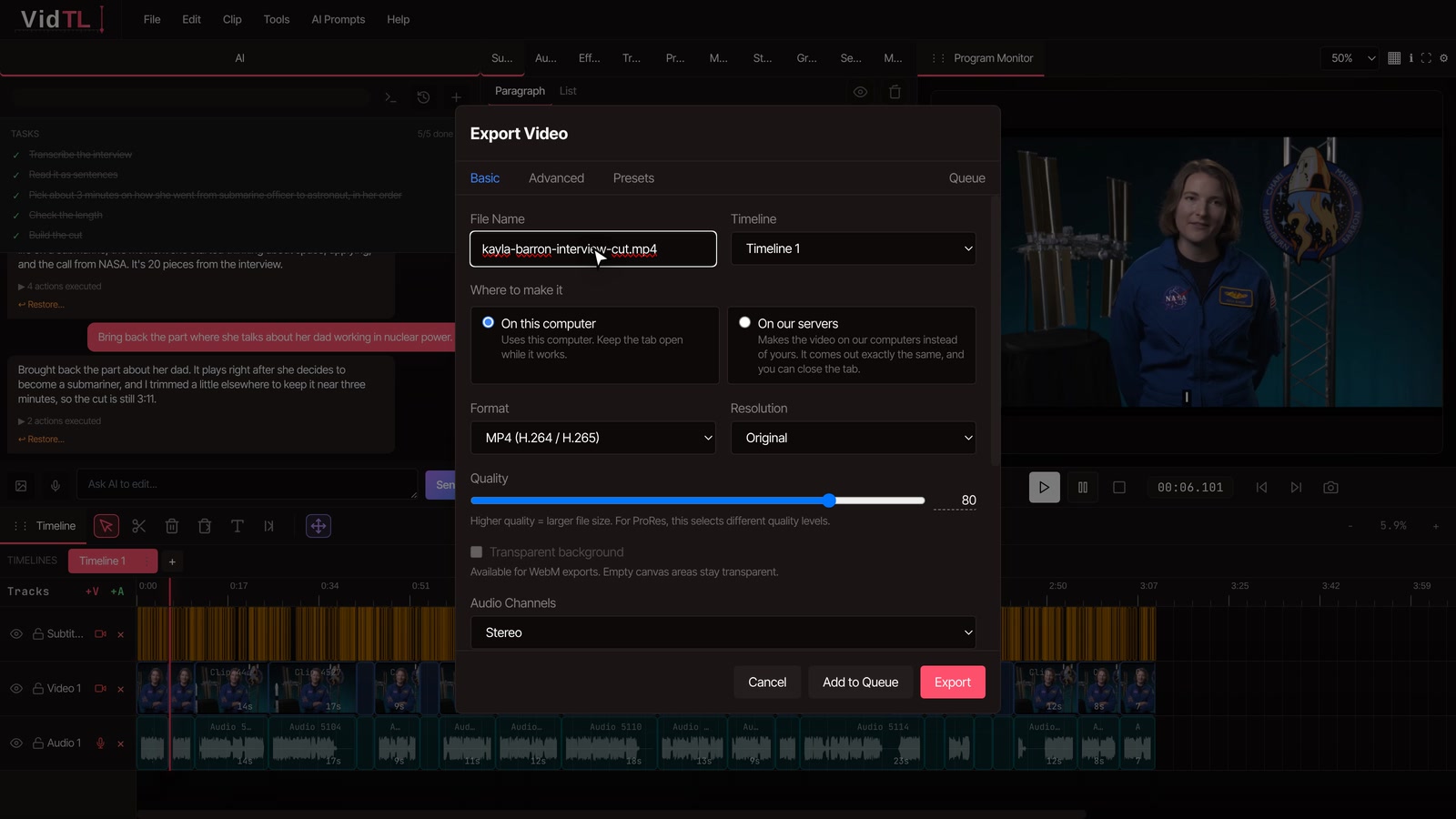This screenshot has height=819, width=1456.
Task: Click the File Name input field
Action: [593, 249]
